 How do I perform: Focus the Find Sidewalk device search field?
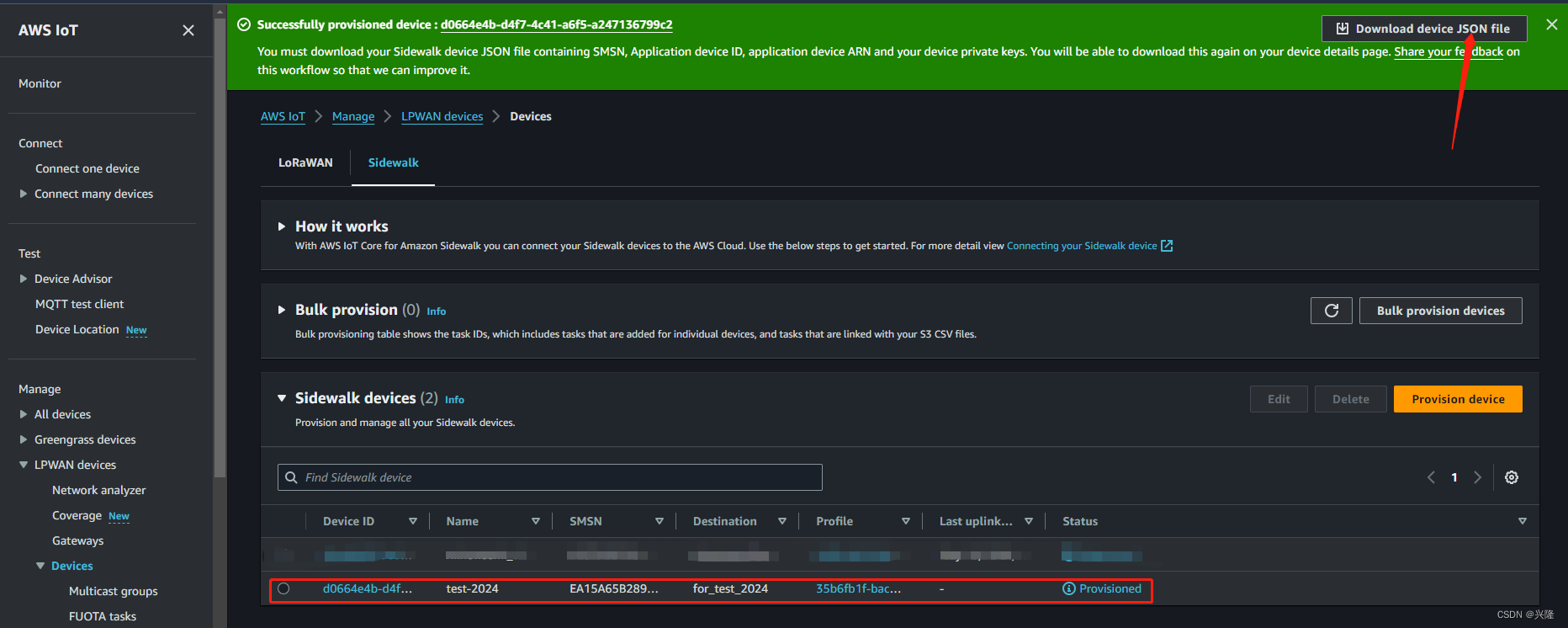coord(550,477)
